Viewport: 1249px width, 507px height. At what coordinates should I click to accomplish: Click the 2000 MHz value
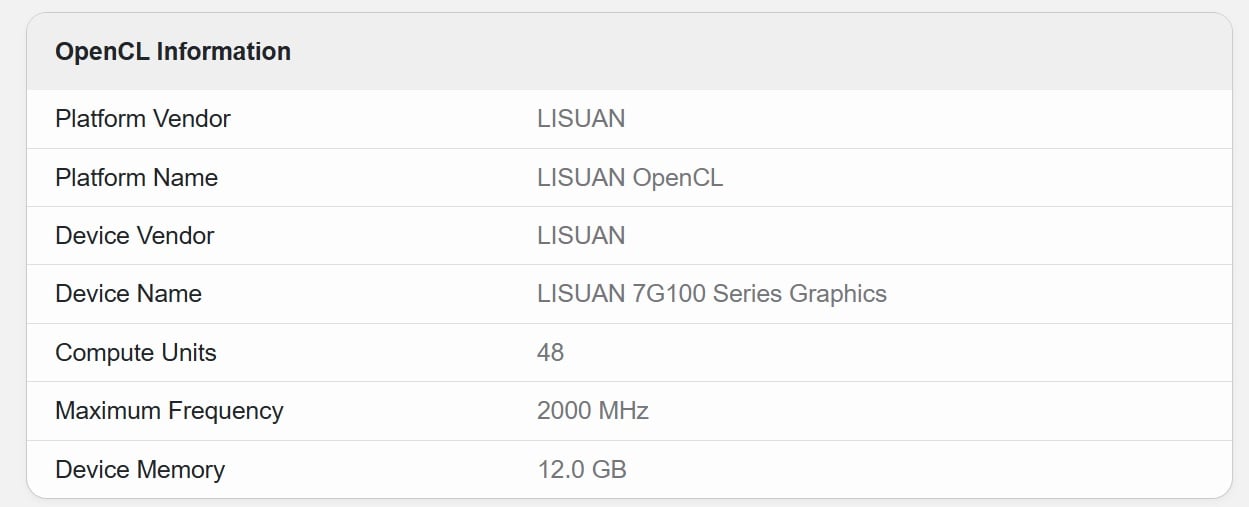(593, 411)
